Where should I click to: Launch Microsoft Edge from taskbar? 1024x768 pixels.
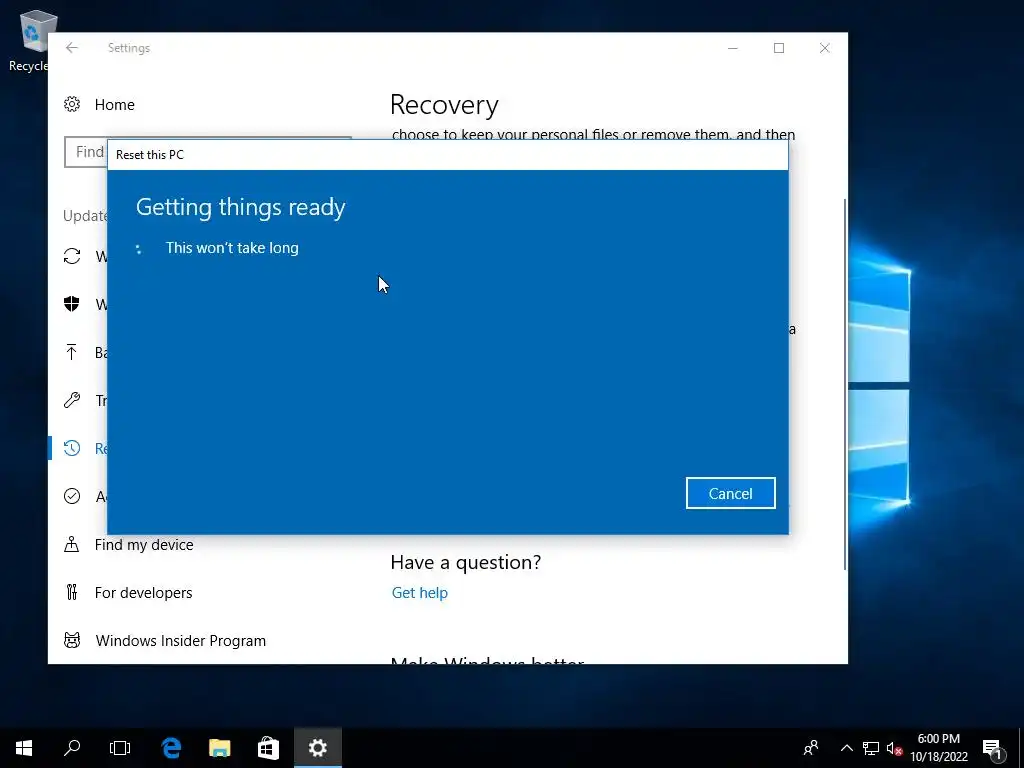[x=171, y=748]
